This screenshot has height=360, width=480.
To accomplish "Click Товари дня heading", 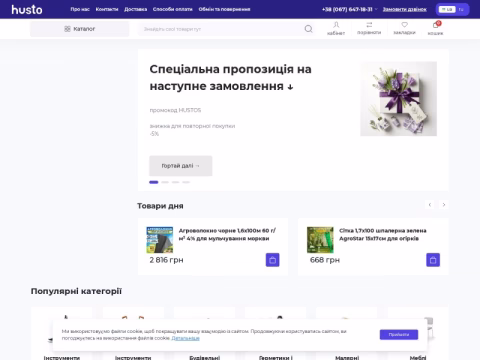I will coord(160,206).
